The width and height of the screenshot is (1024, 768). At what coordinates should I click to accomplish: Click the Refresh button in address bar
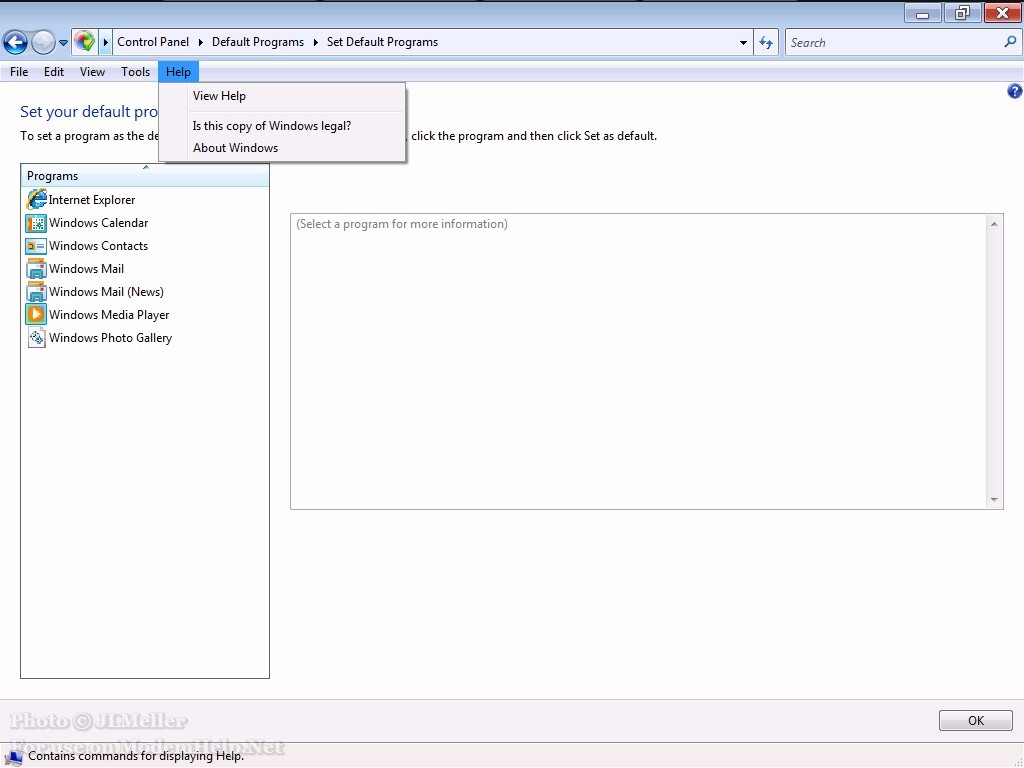click(x=766, y=42)
